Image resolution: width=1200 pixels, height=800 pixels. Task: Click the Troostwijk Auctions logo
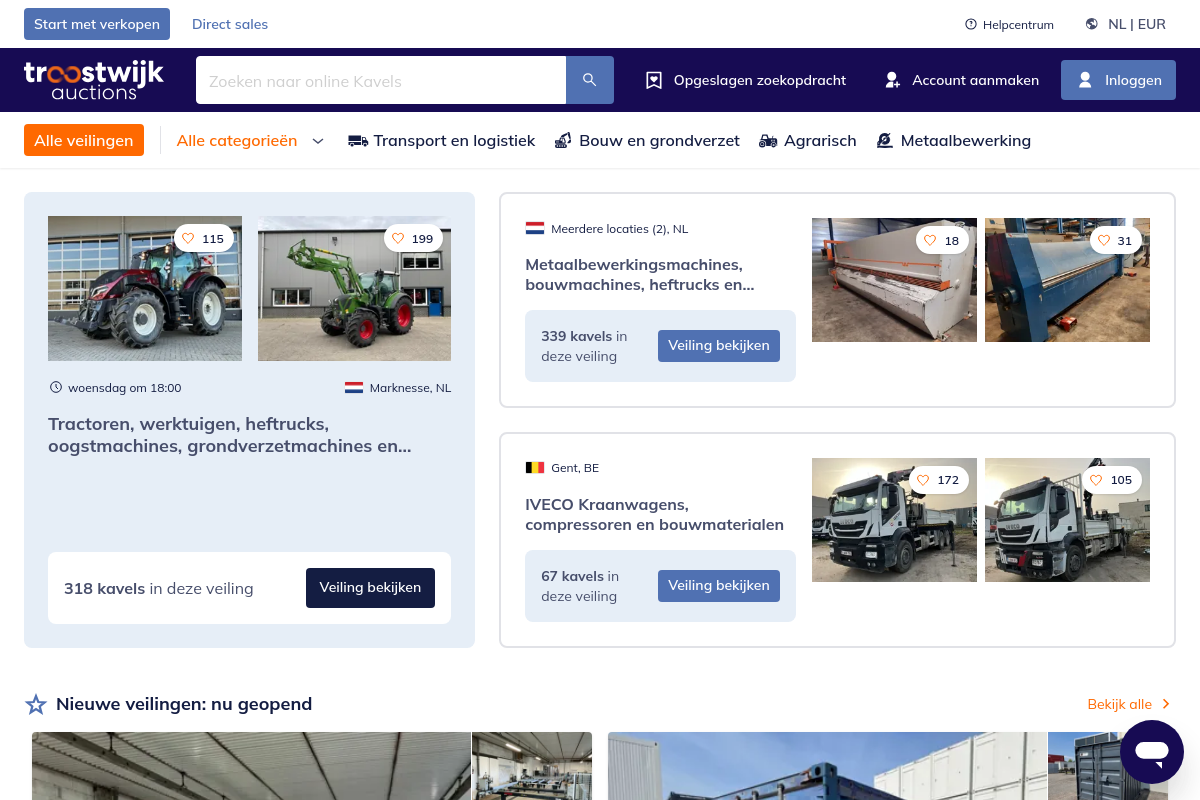94,80
